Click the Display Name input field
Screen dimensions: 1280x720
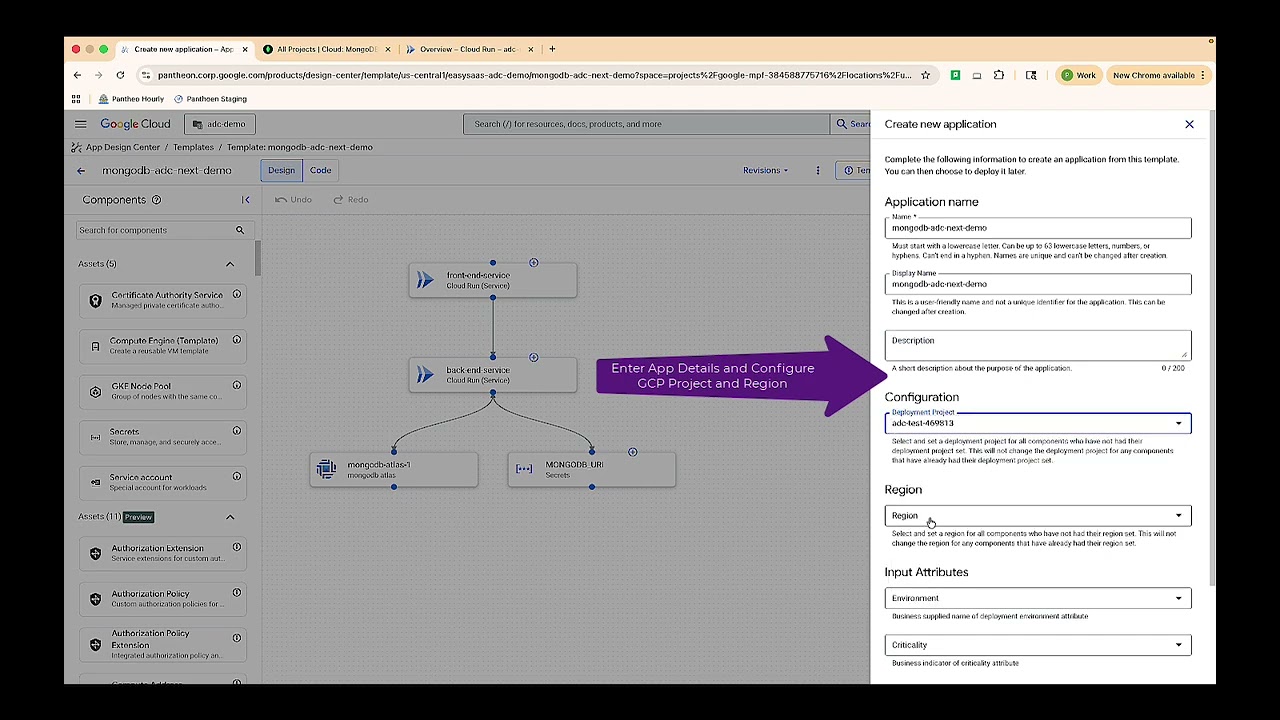[1038, 284]
